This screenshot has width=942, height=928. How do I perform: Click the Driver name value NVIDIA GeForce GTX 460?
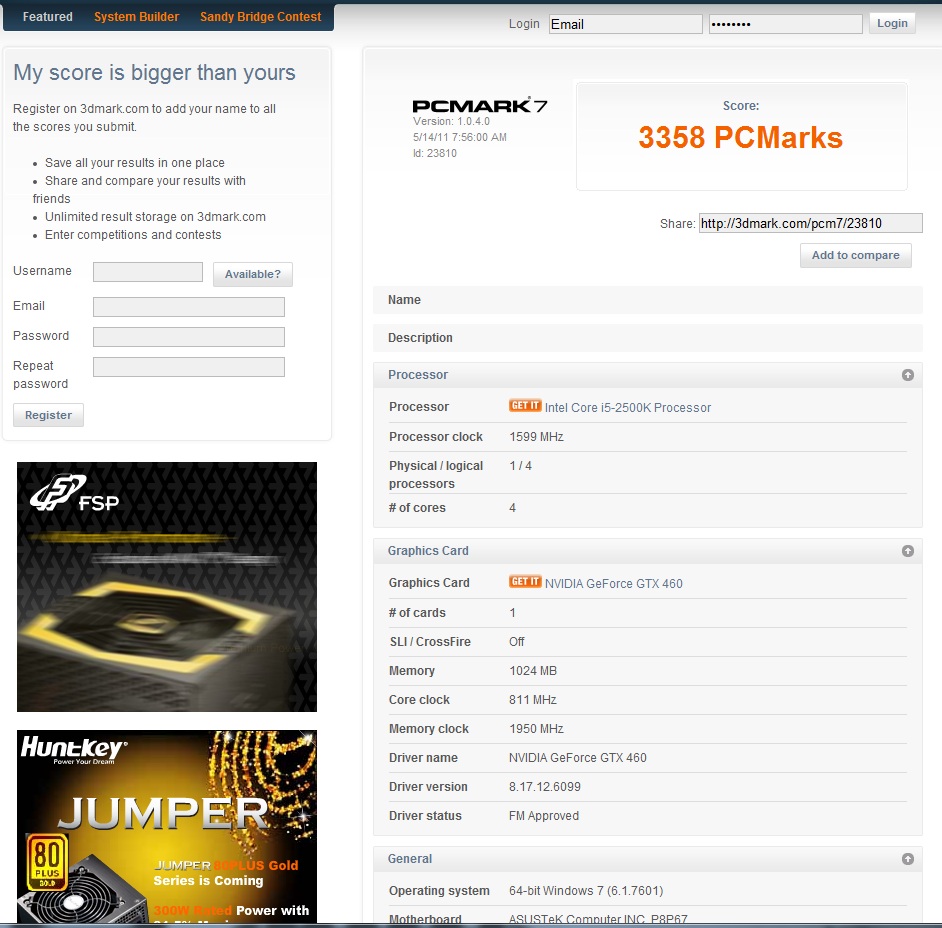[578, 758]
